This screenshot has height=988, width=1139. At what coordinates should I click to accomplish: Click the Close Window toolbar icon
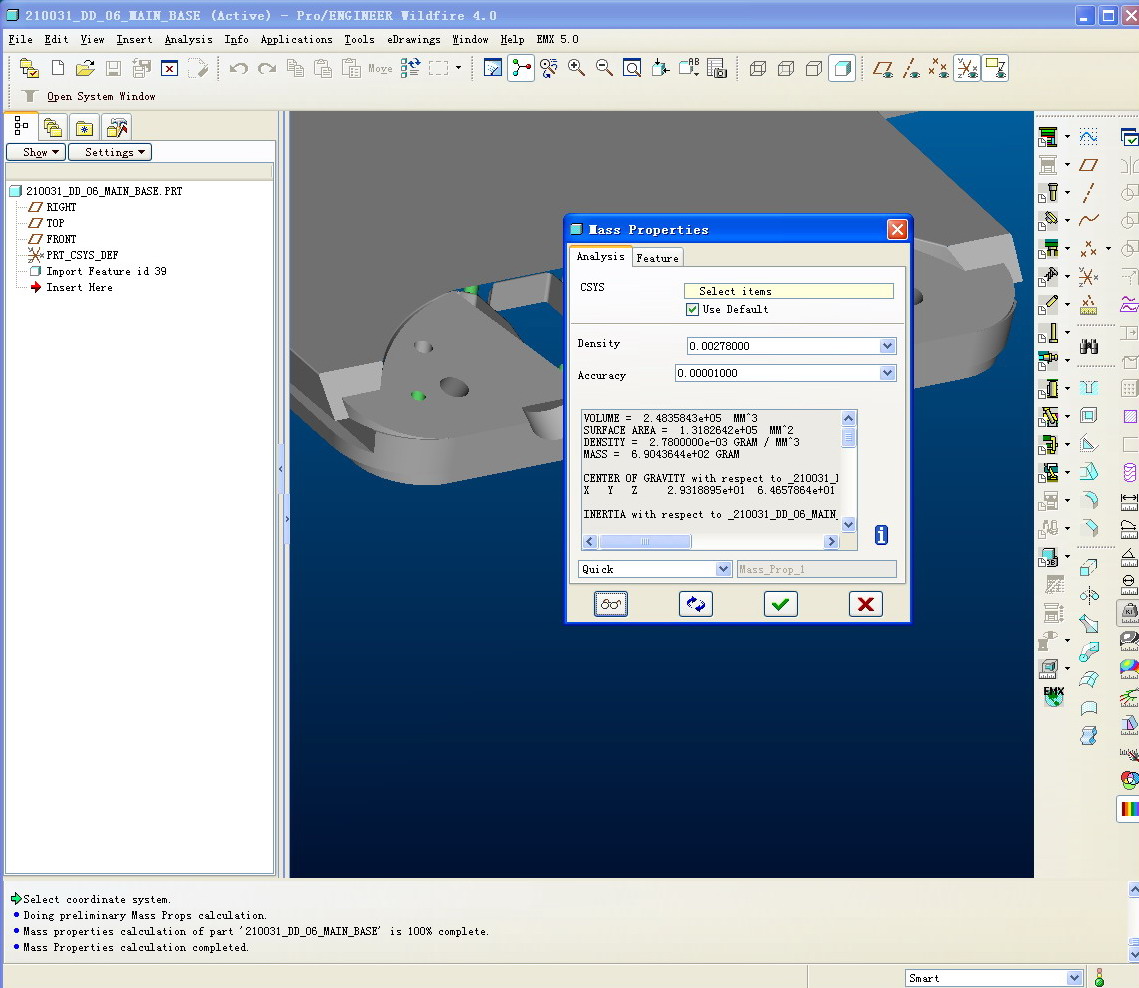(x=169, y=68)
